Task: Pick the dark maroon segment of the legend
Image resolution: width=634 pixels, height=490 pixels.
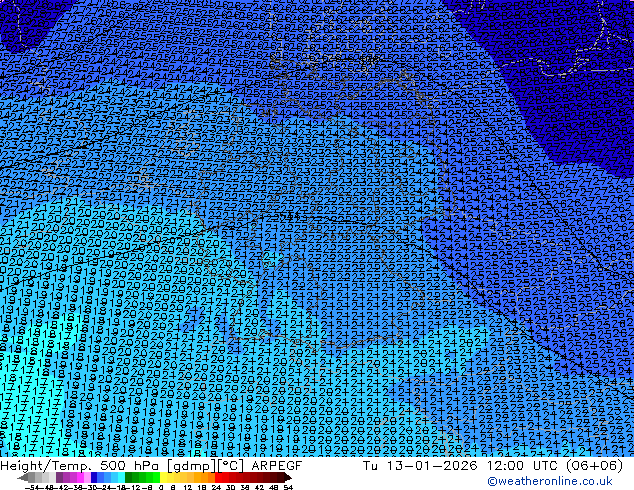Action: pyautogui.click(x=272, y=478)
